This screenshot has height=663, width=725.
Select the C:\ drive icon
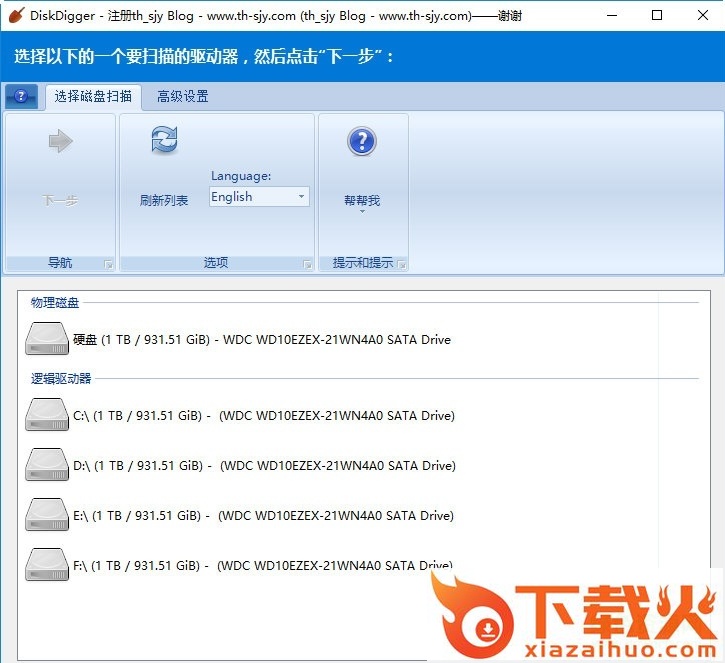(x=47, y=415)
